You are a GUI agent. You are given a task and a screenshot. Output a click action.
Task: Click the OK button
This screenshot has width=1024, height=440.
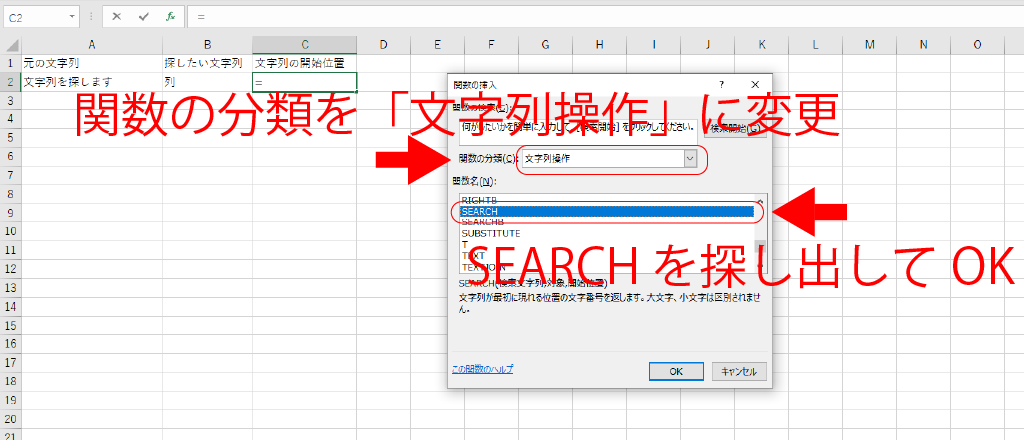point(677,370)
